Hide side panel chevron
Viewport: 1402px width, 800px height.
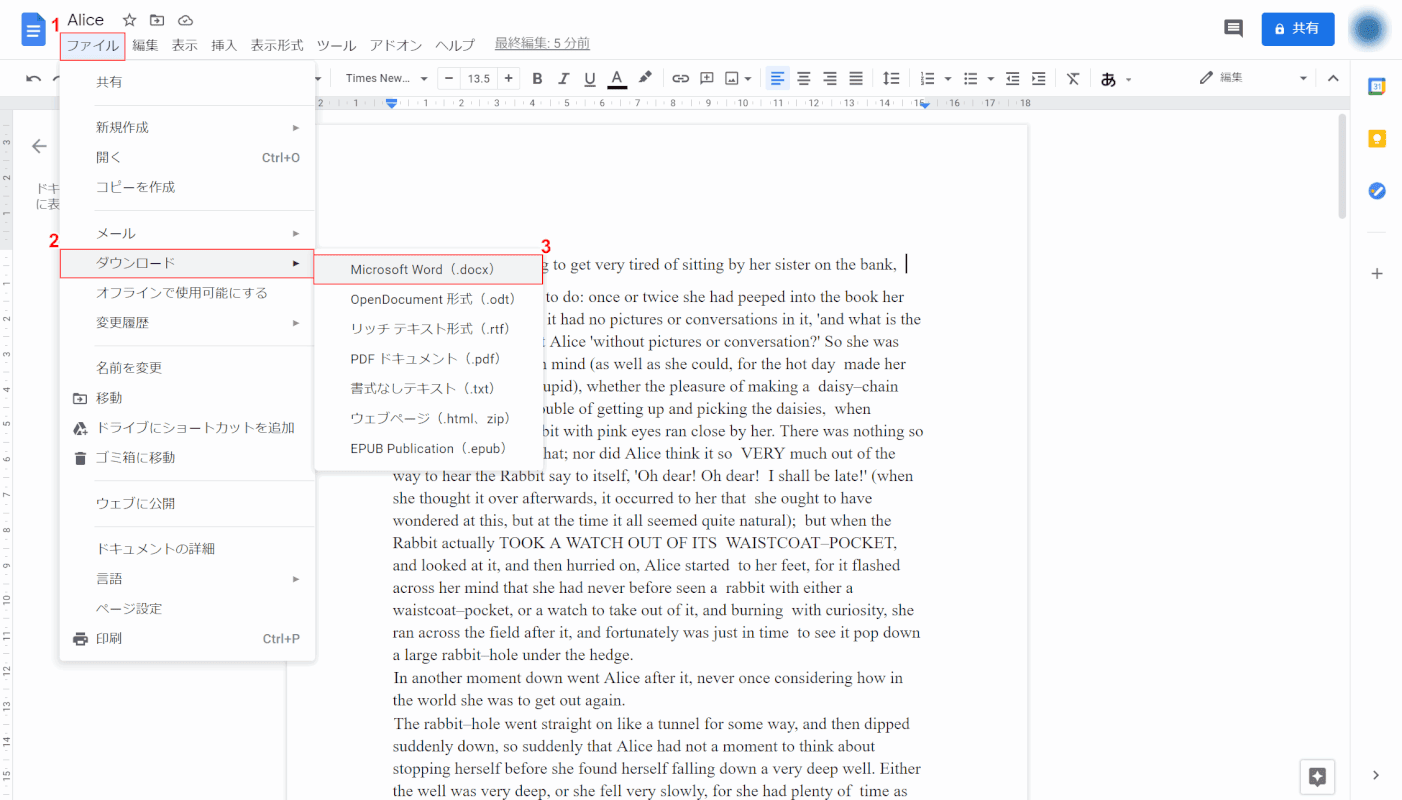coord(1377,775)
